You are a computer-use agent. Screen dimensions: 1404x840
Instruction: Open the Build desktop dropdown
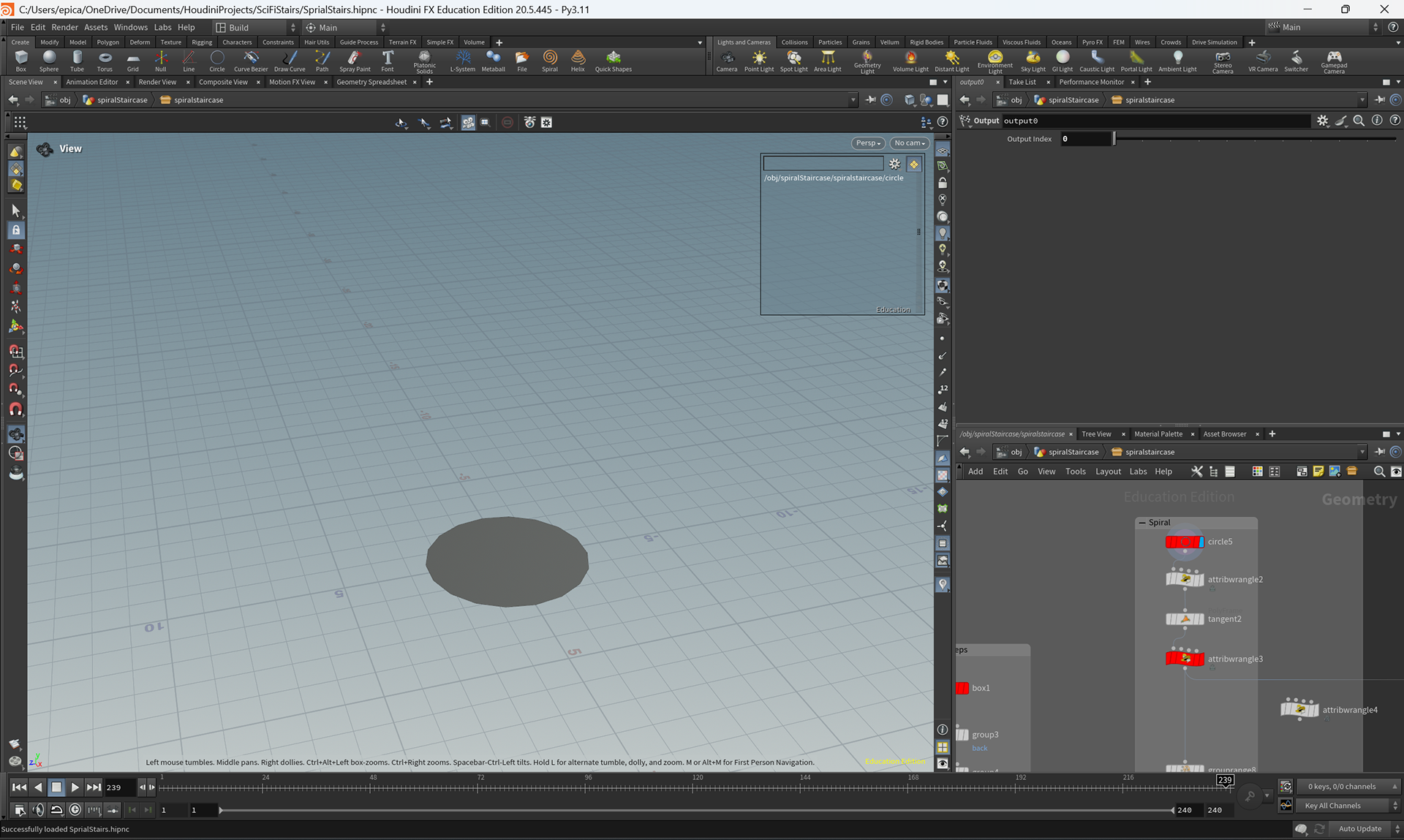coord(256,27)
